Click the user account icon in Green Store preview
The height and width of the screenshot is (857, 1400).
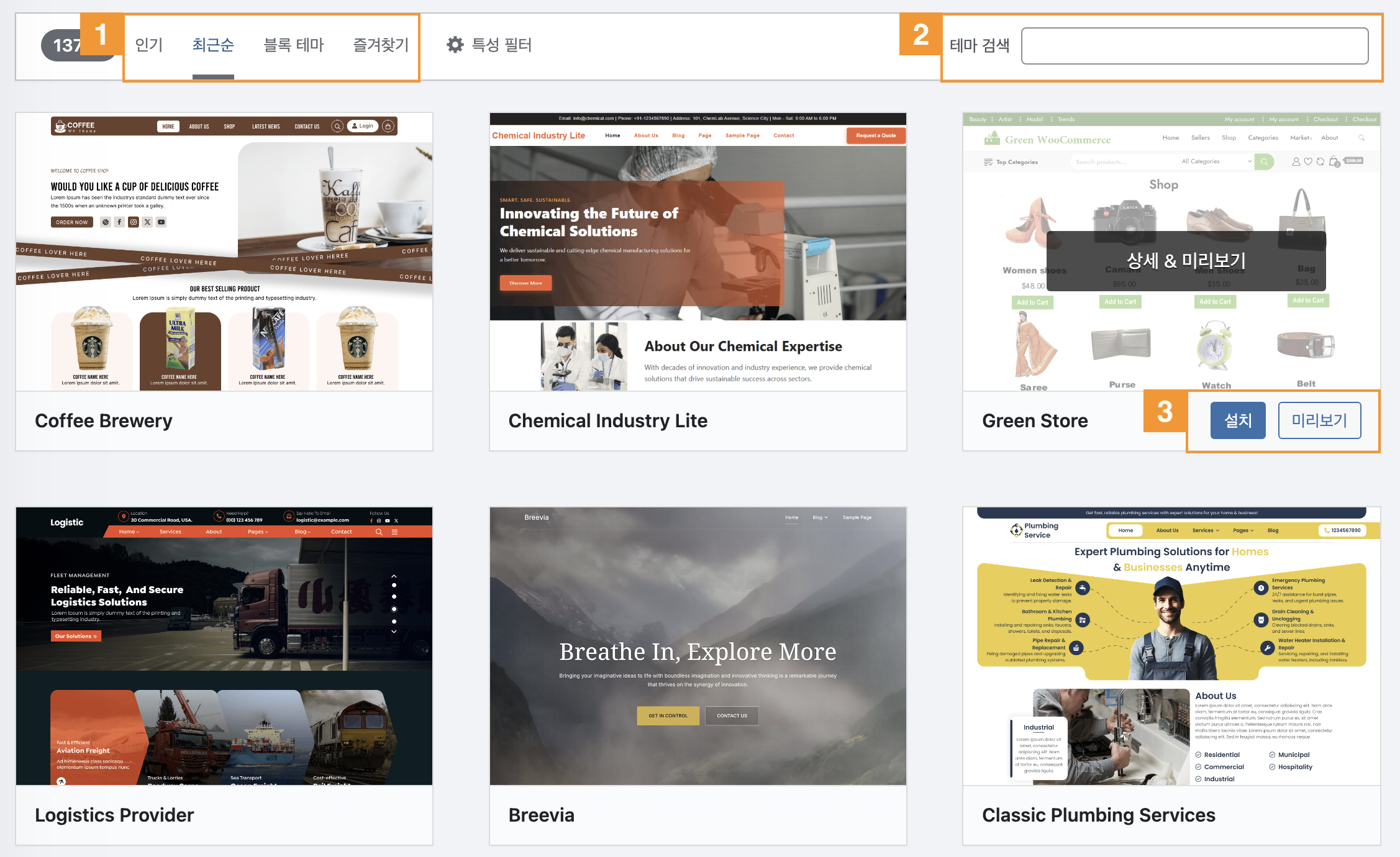[1296, 161]
